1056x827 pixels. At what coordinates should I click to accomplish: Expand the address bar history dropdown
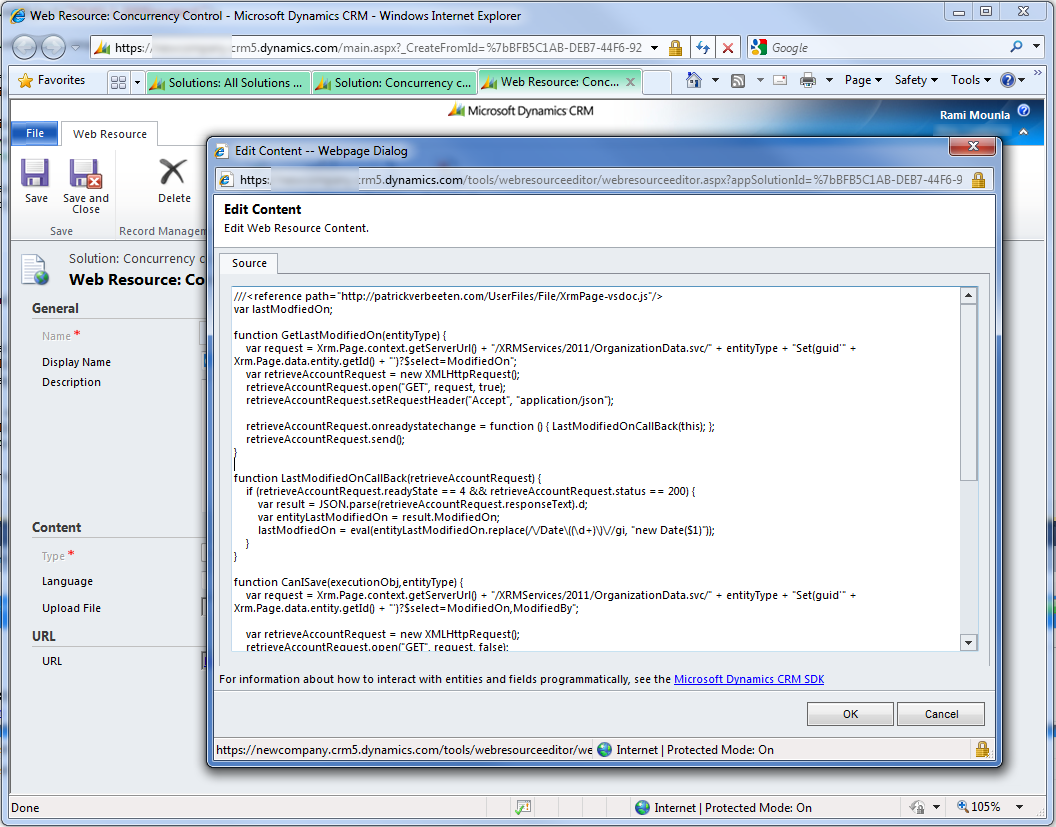(655, 48)
